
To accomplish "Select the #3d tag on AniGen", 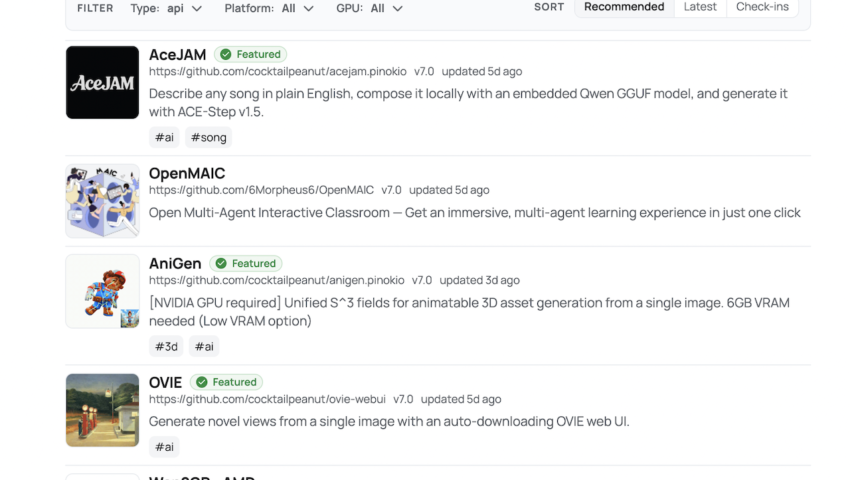I will tap(166, 346).
